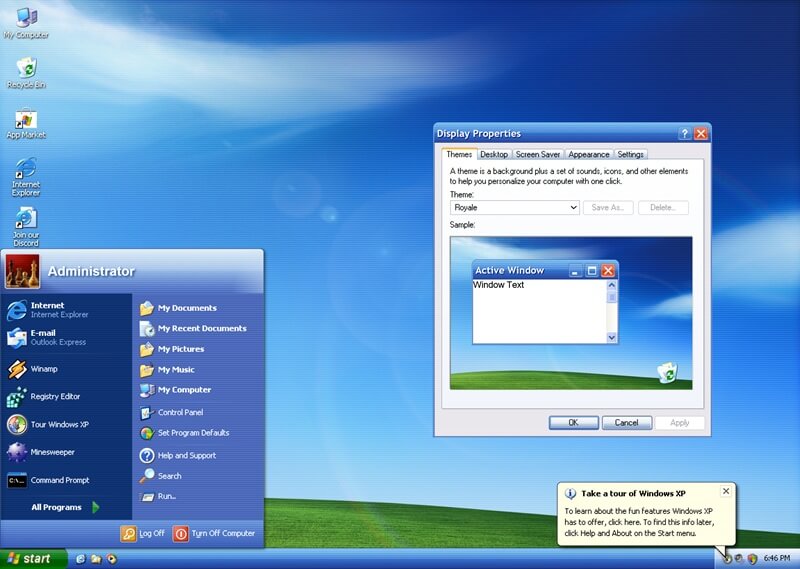800x569 pixels.
Task: Open E-mail Outlook Express entry
Action: (66, 337)
